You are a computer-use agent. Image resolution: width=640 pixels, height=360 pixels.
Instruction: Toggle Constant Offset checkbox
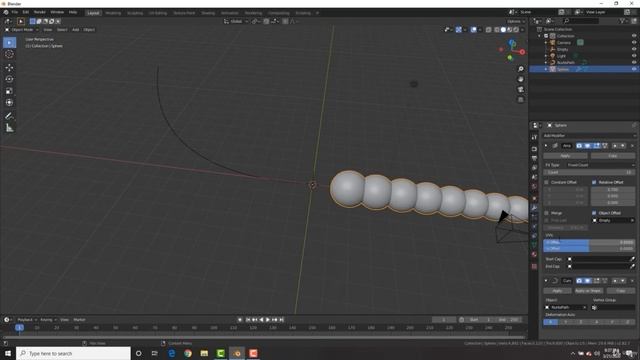547,182
